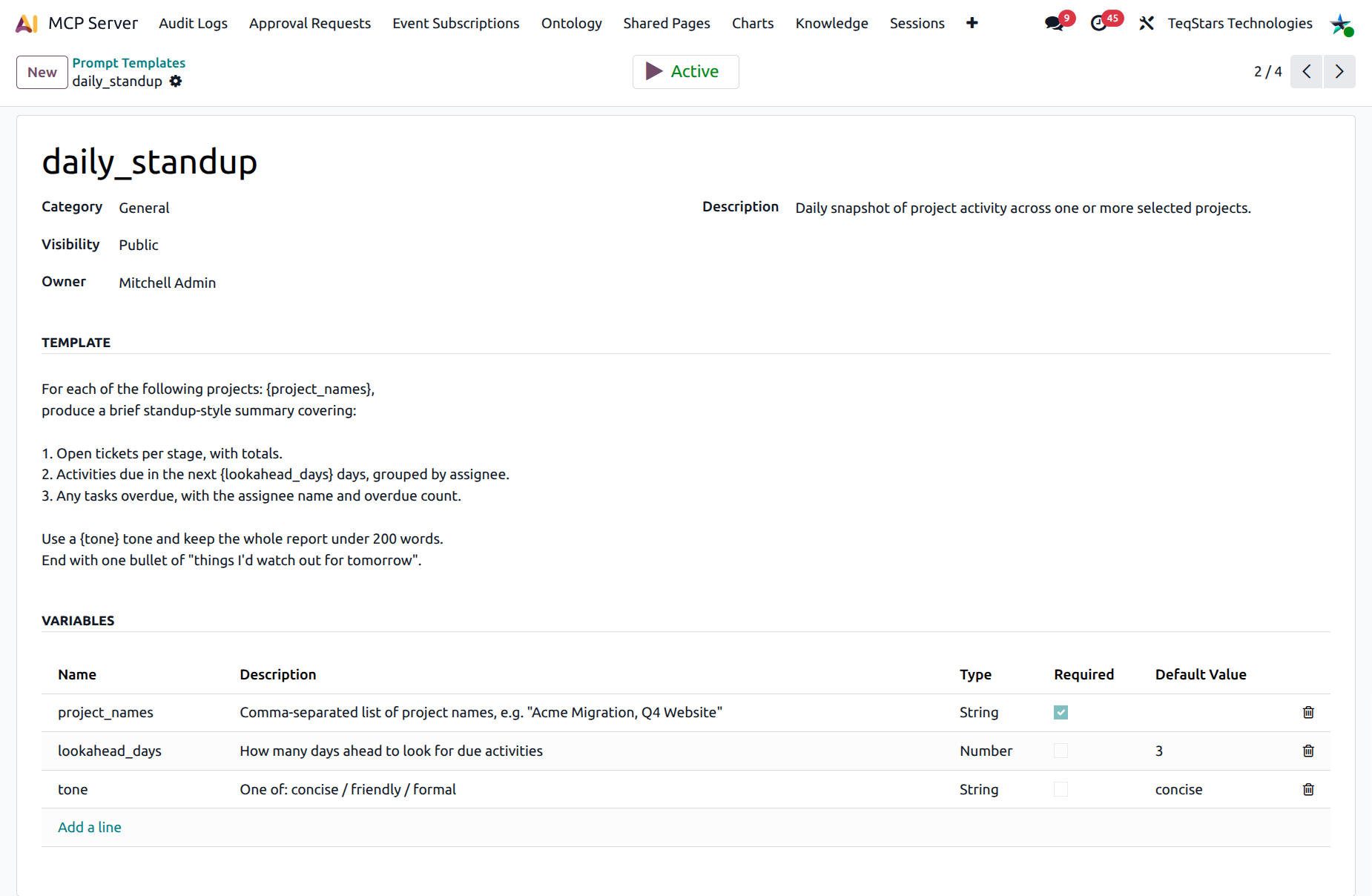Toggle Required checkbox for project_names
The width and height of the screenshot is (1372, 896).
pos(1061,712)
